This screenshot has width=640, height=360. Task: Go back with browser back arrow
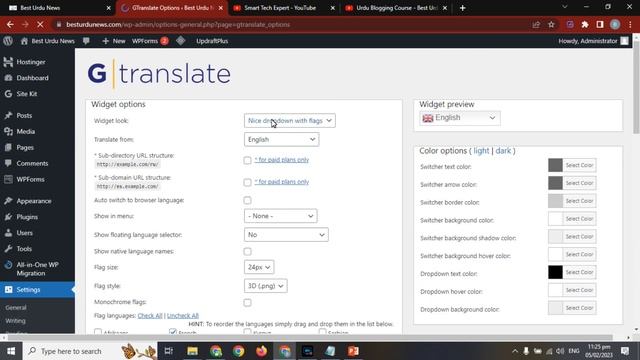10,24
